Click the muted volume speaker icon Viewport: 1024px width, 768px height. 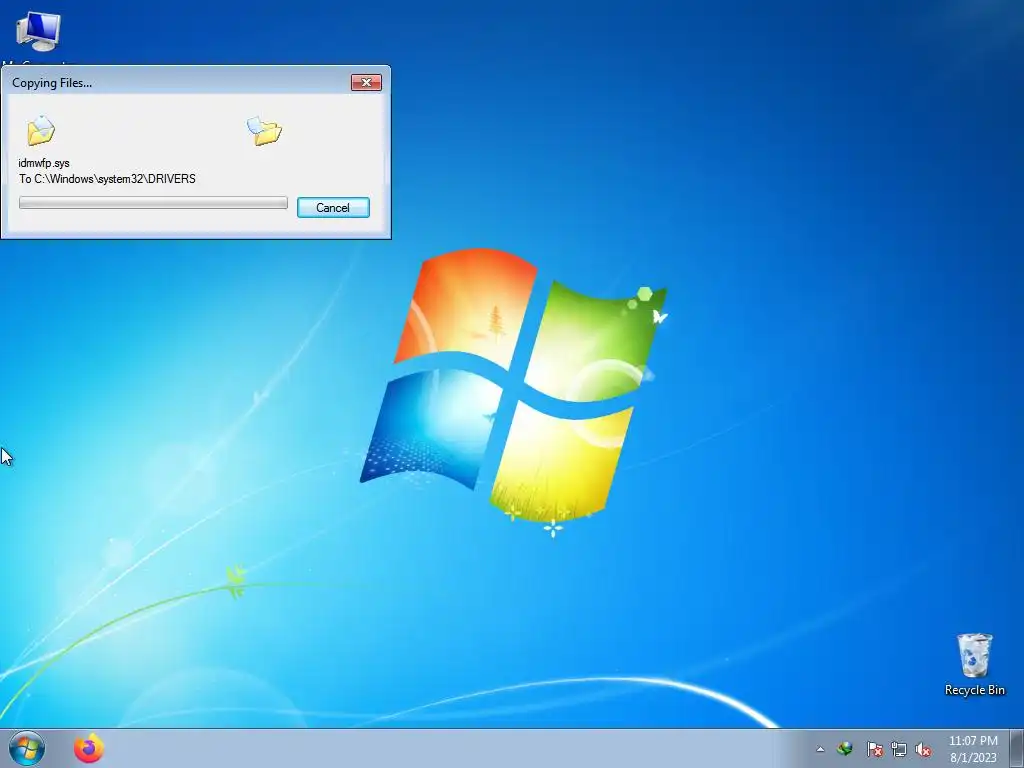coord(923,749)
